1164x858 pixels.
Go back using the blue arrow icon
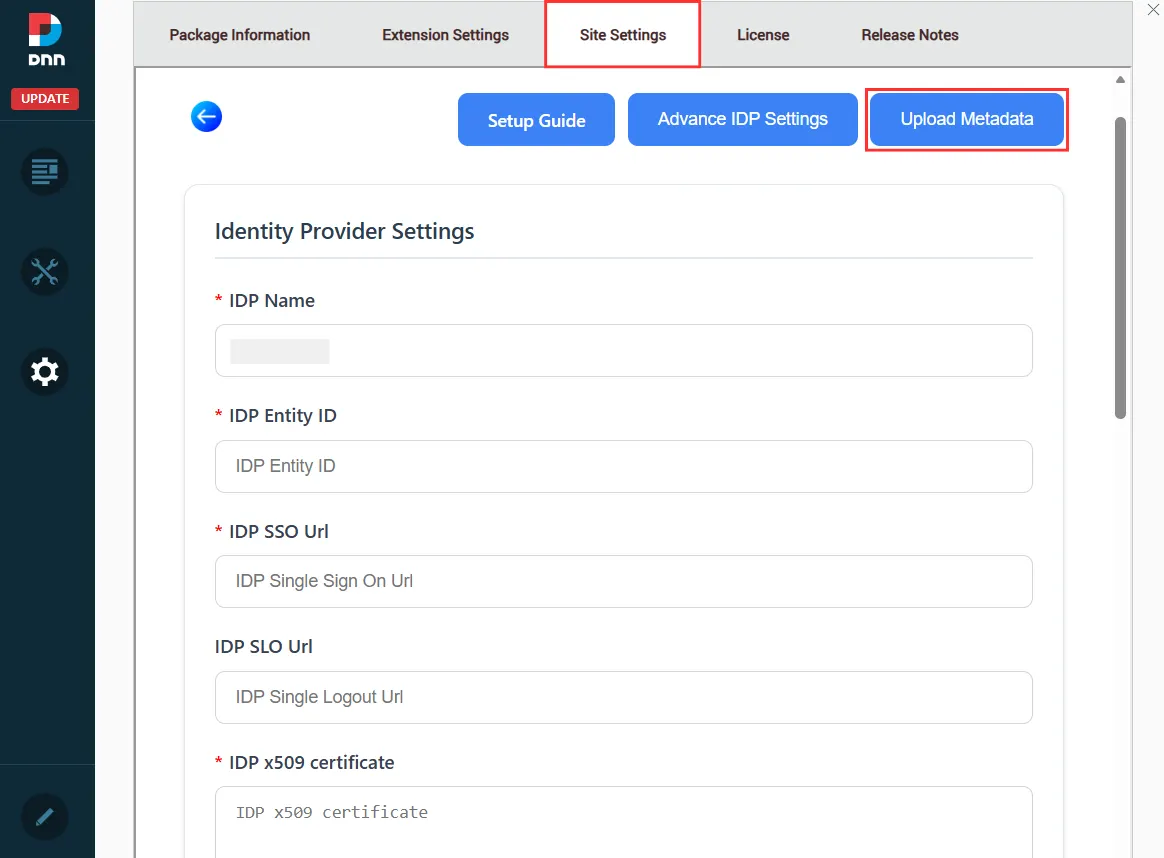point(206,117)
